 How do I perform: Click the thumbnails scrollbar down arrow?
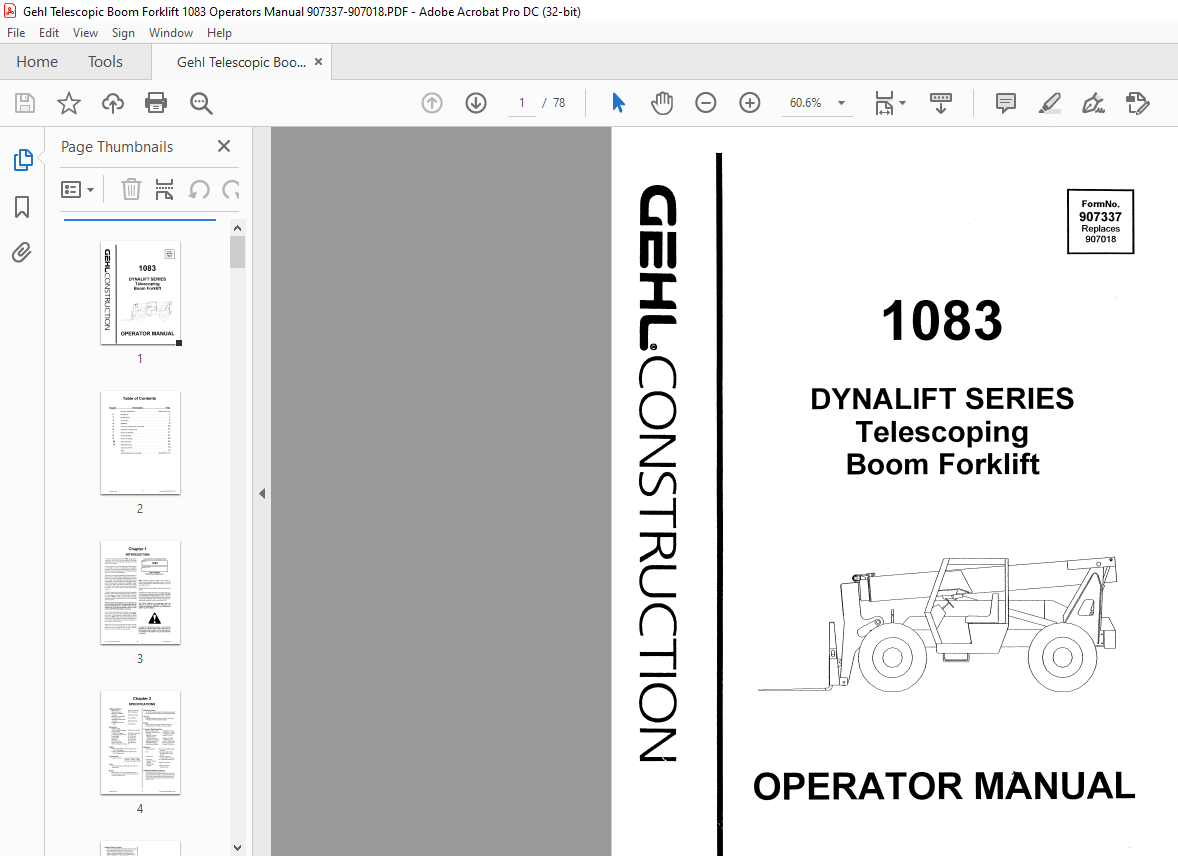pos(237,848)
